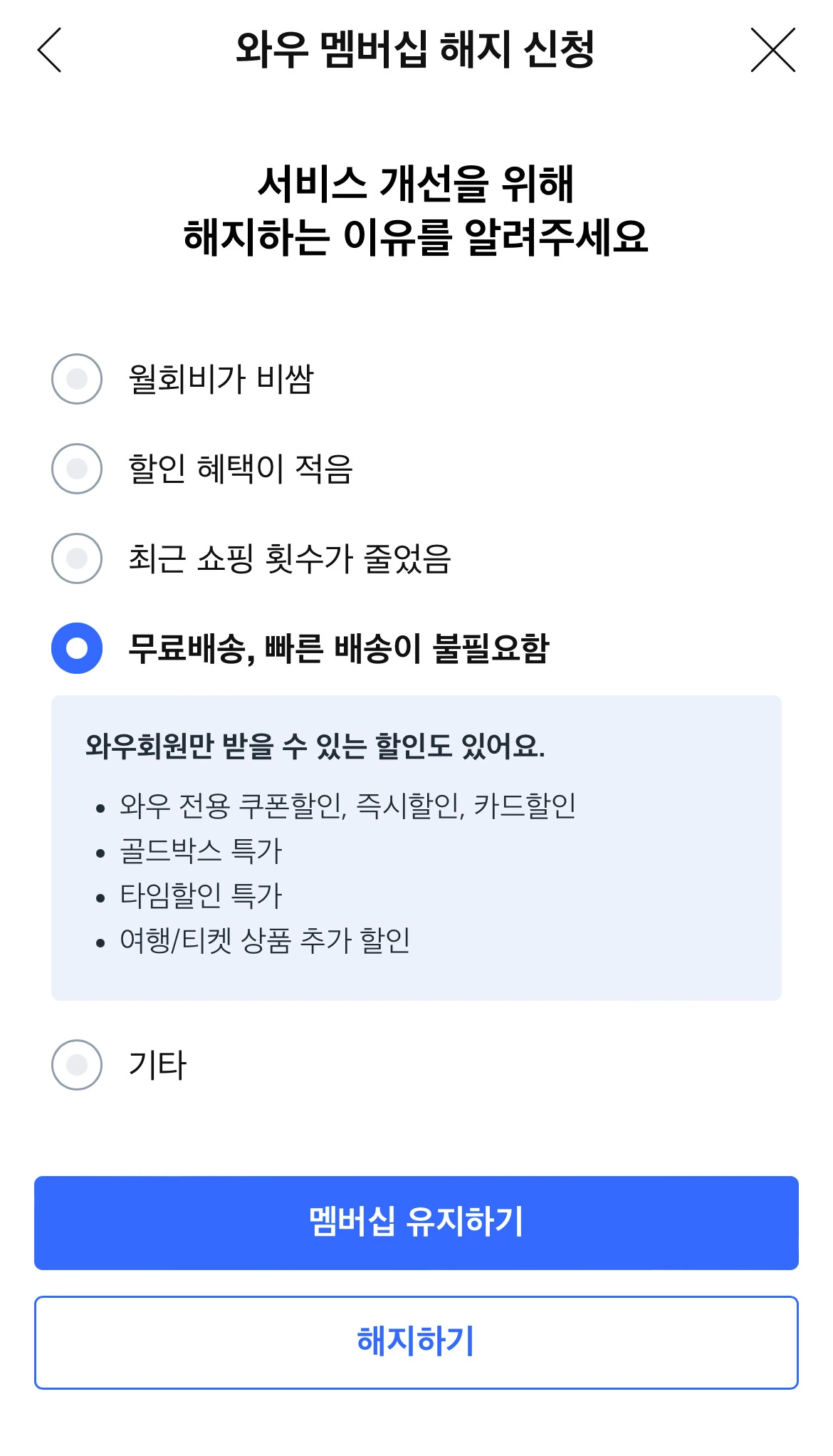Select the 월회비가 비쌈 radio circle
The image size is (833, 1456).
(x=77, y=379)
